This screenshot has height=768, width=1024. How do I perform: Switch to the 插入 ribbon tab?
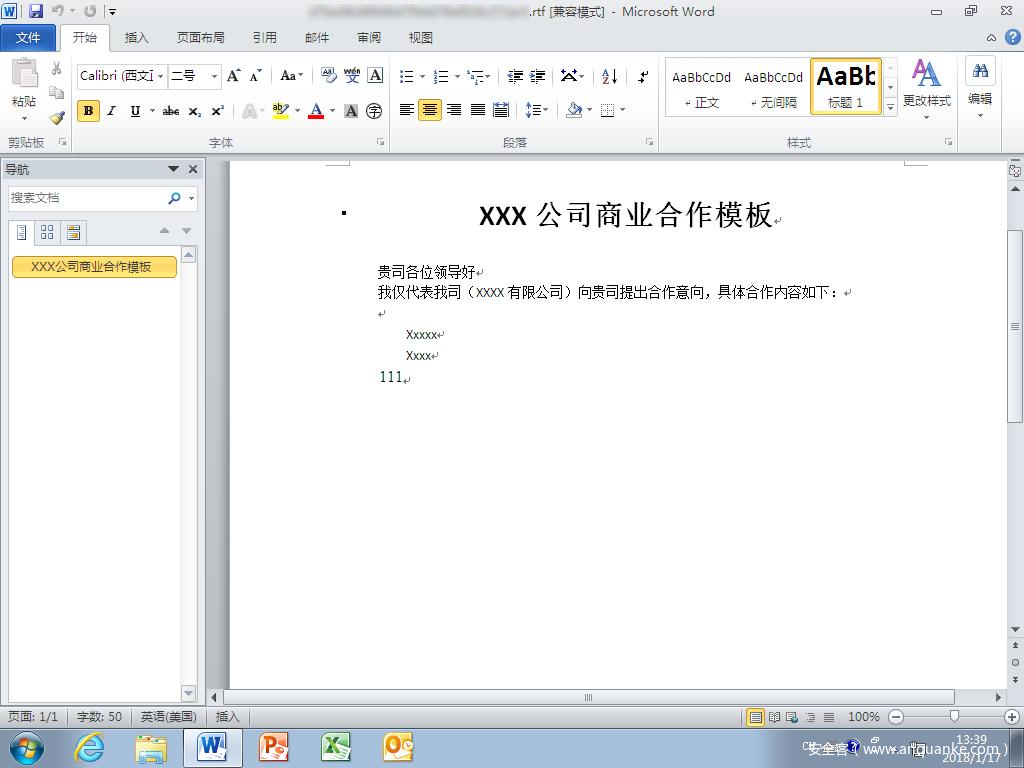pos(136,38)
